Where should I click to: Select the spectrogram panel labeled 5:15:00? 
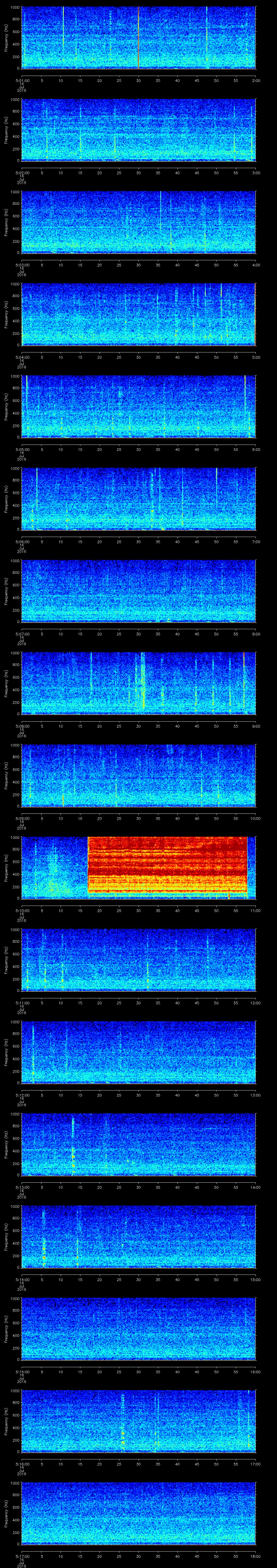[x=138, y=1329]
